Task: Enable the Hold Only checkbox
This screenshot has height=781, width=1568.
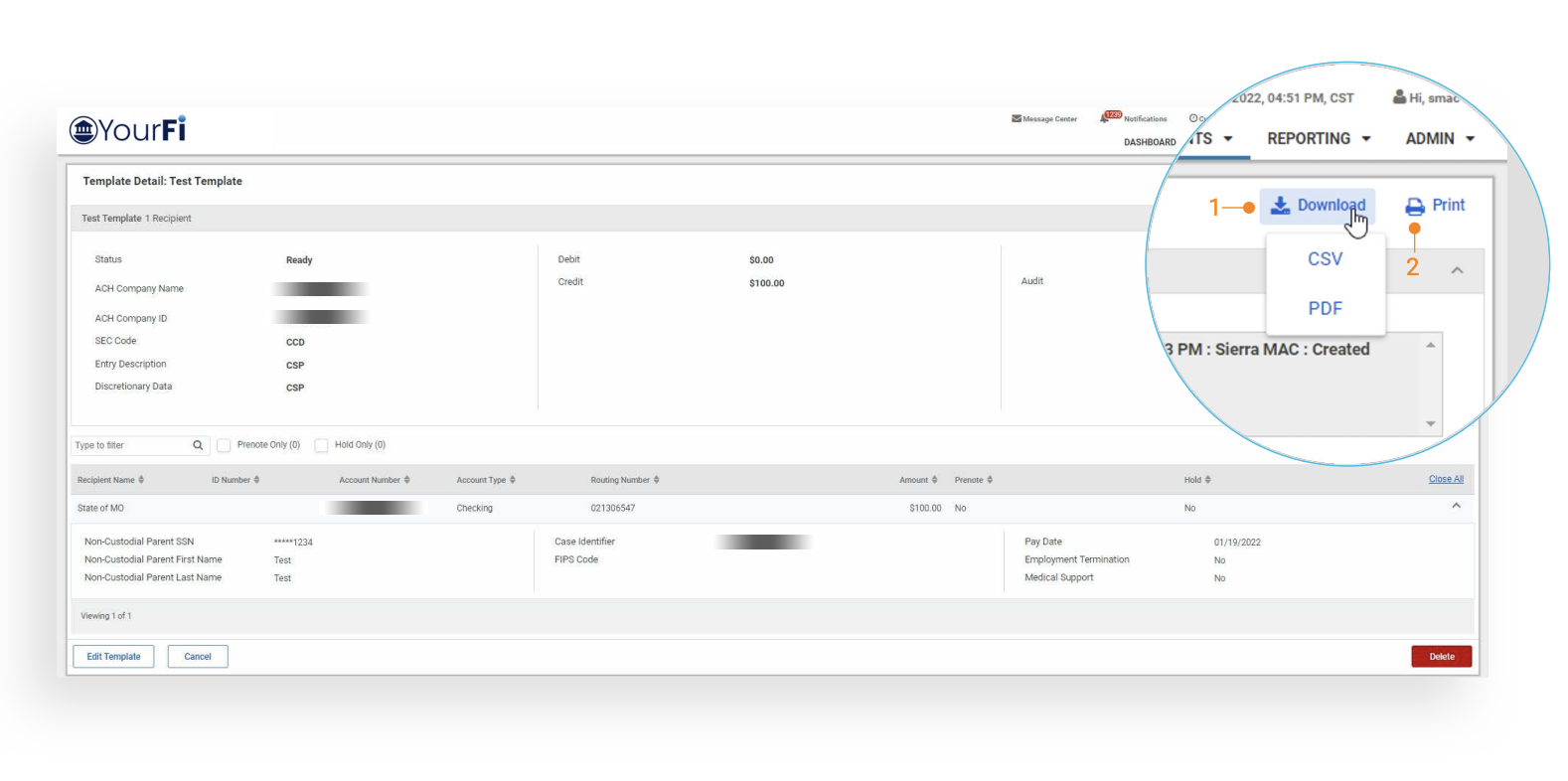Action: tap(321, 445)
